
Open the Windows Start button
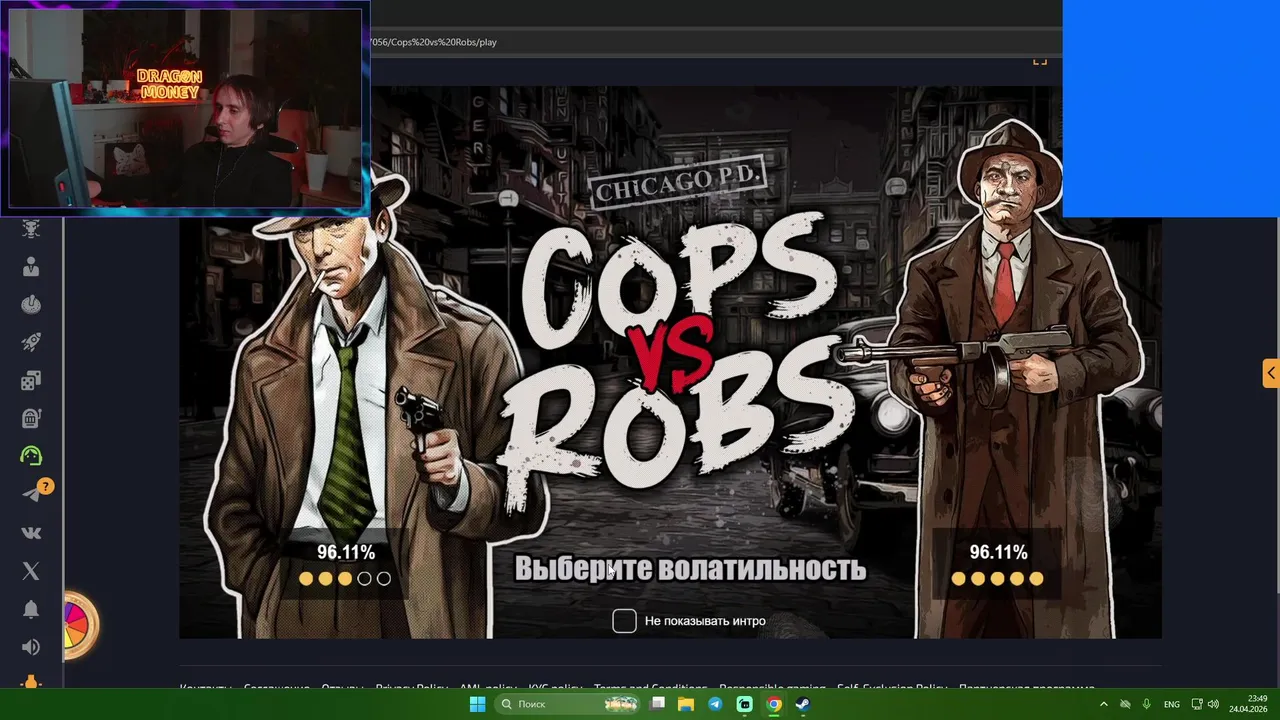477,704
